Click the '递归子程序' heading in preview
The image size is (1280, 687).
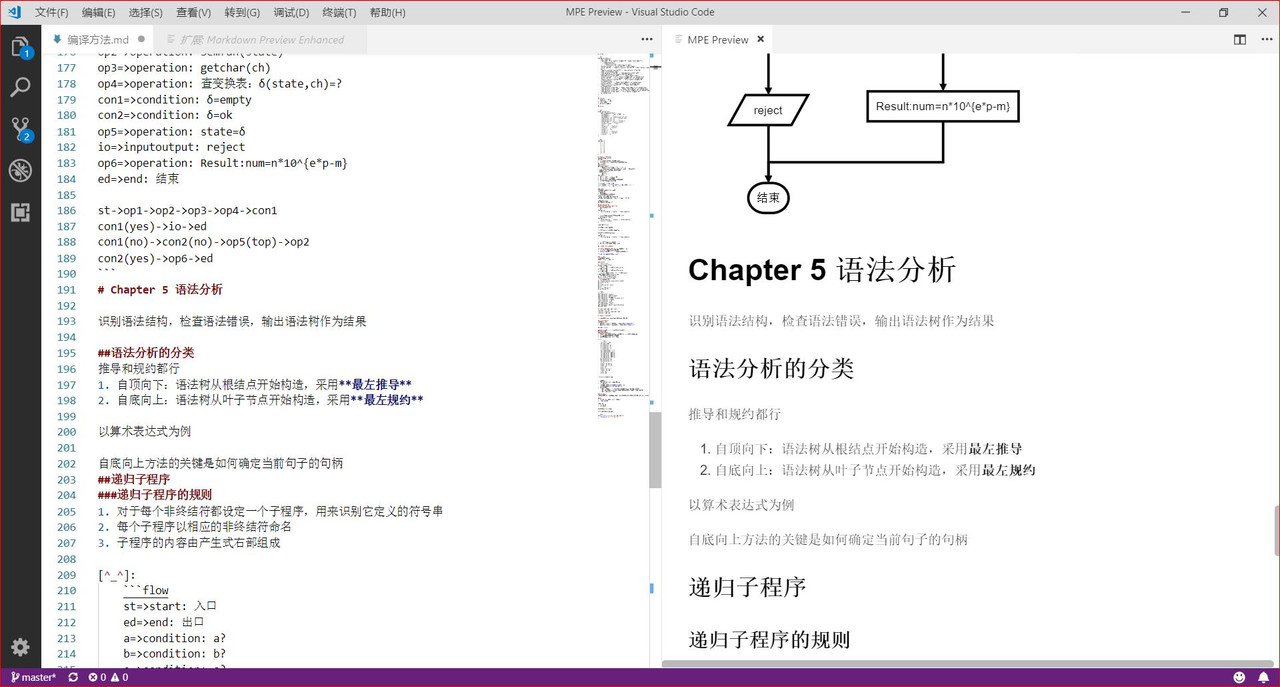coord(747,587)
